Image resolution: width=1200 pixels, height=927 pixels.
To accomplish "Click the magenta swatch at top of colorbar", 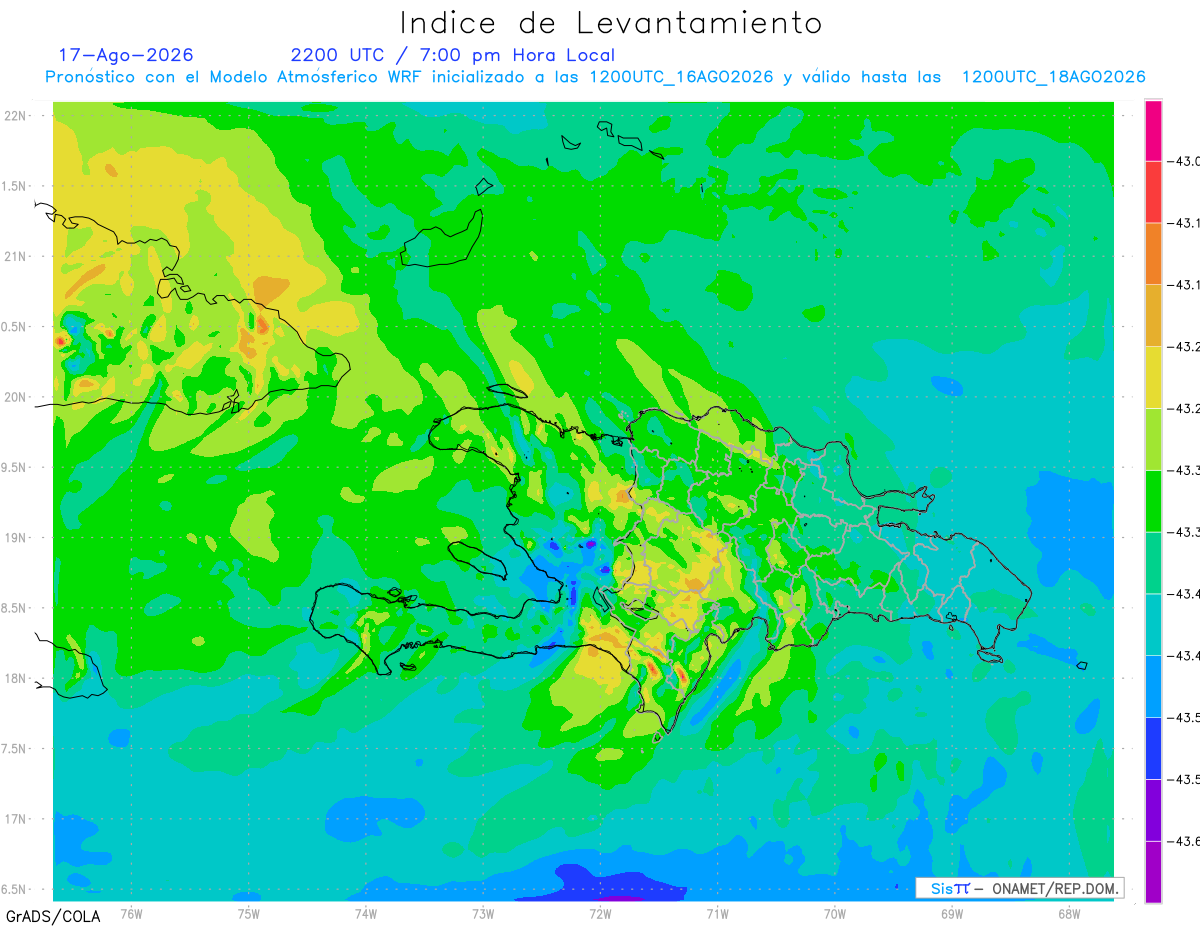I will point(1153,131).
